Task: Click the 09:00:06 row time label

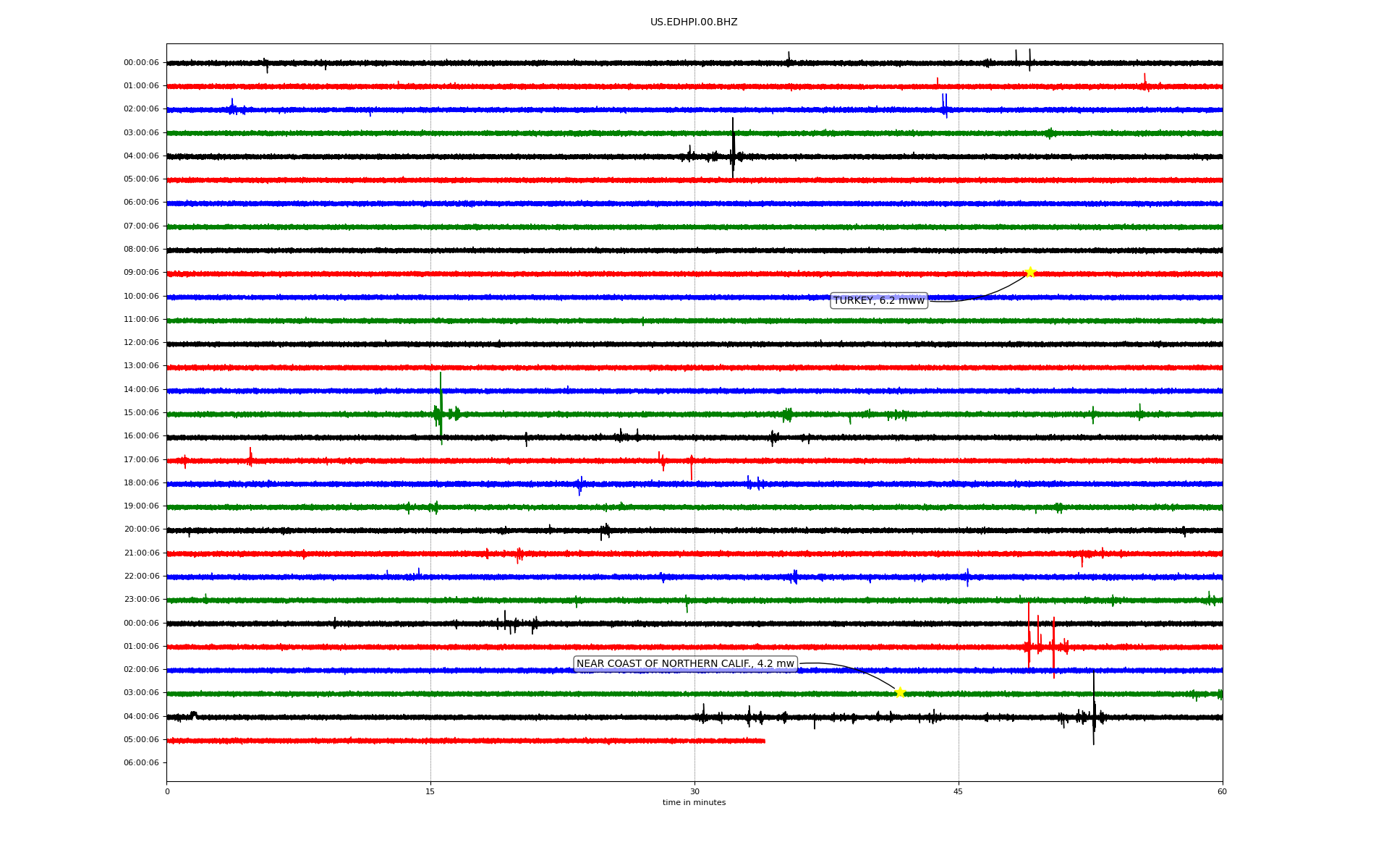Action: 141,273
